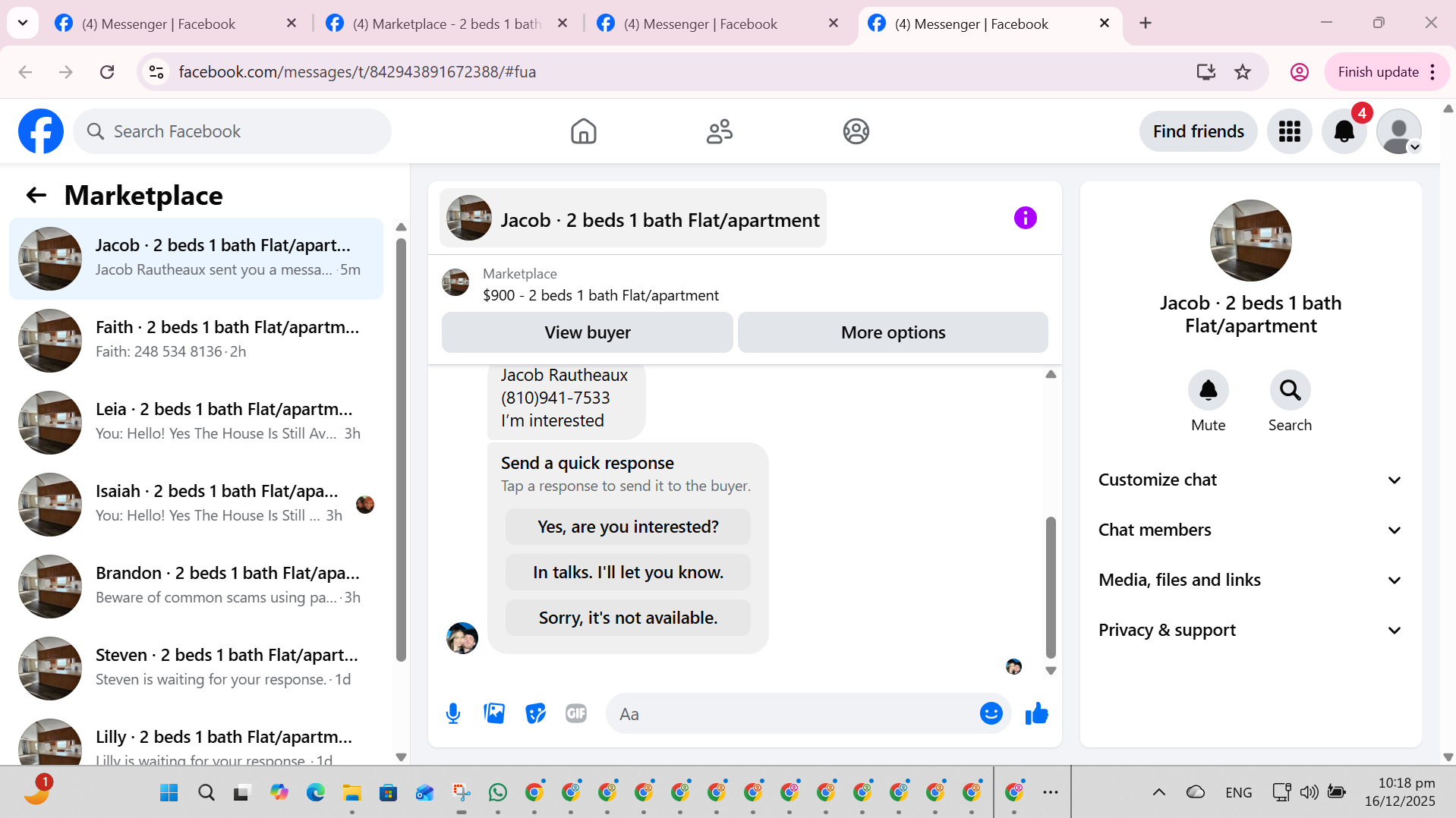Send a voice clip with microphone icon
Screen dimensions: 1456x818
click(x=453, y=714)
